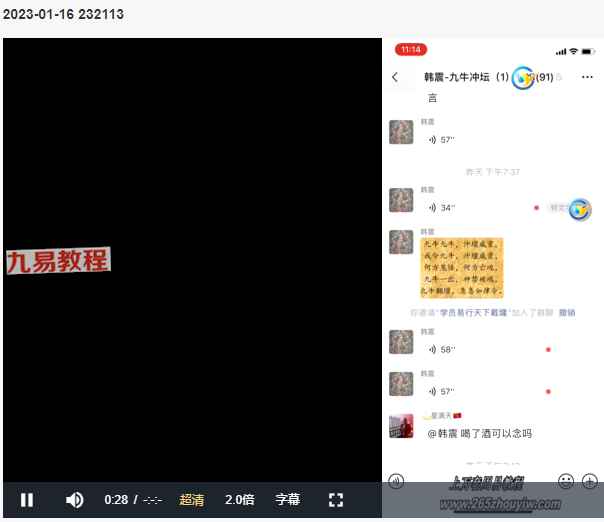Open the sender avatar beside last 57" message
Image resolution: width=604 pixels, height=522 pixels.
coord(401,384)
